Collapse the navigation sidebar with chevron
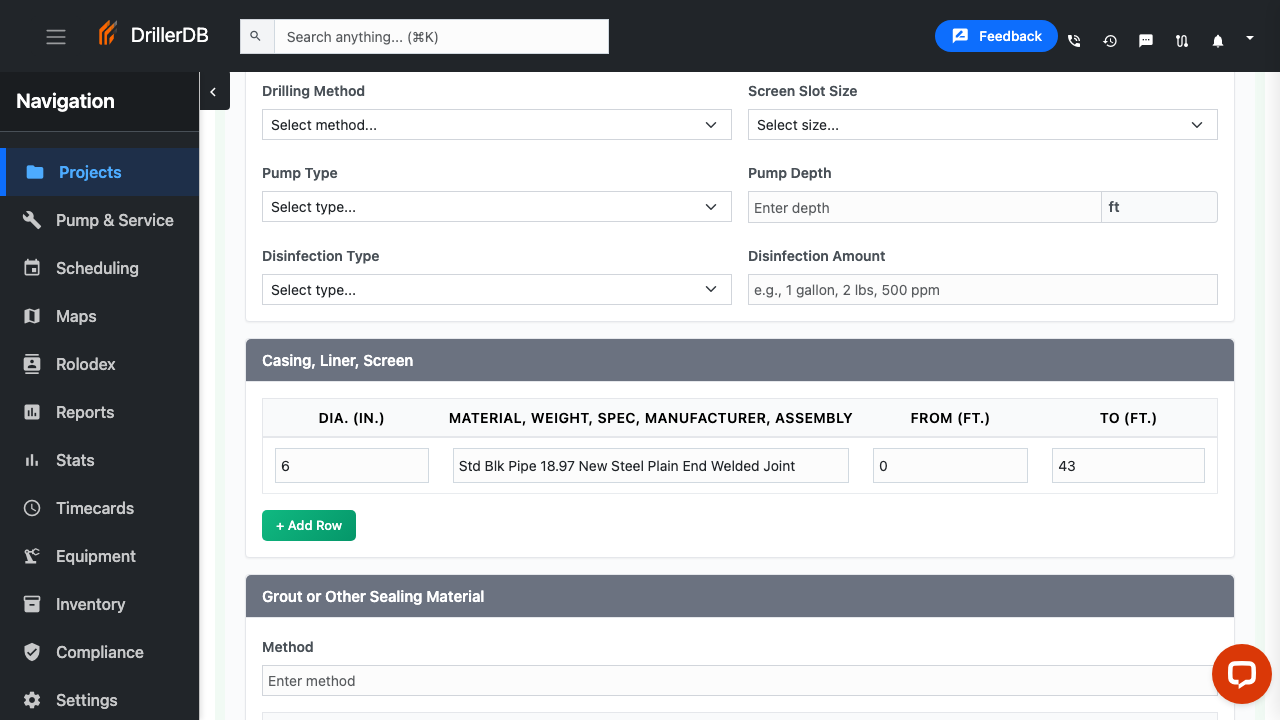Image resolution: width=1280 pixels, height=720 pixels. [x=213, y=91]
